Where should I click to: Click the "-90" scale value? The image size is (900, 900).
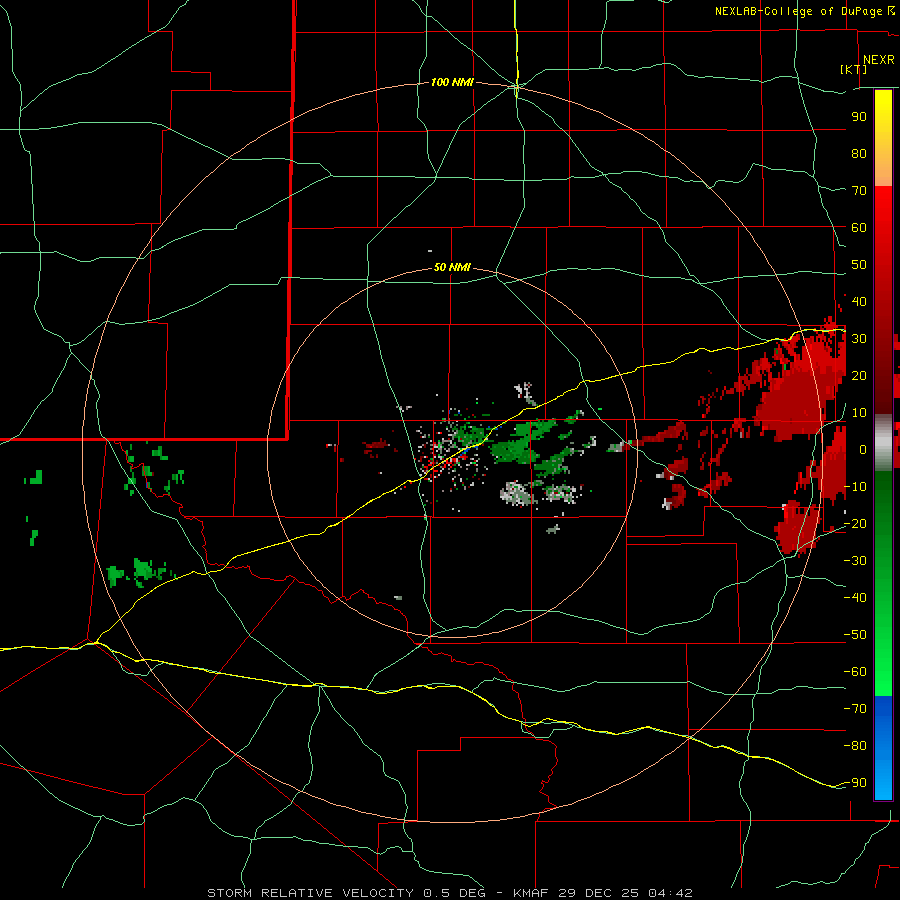point(856,783)
